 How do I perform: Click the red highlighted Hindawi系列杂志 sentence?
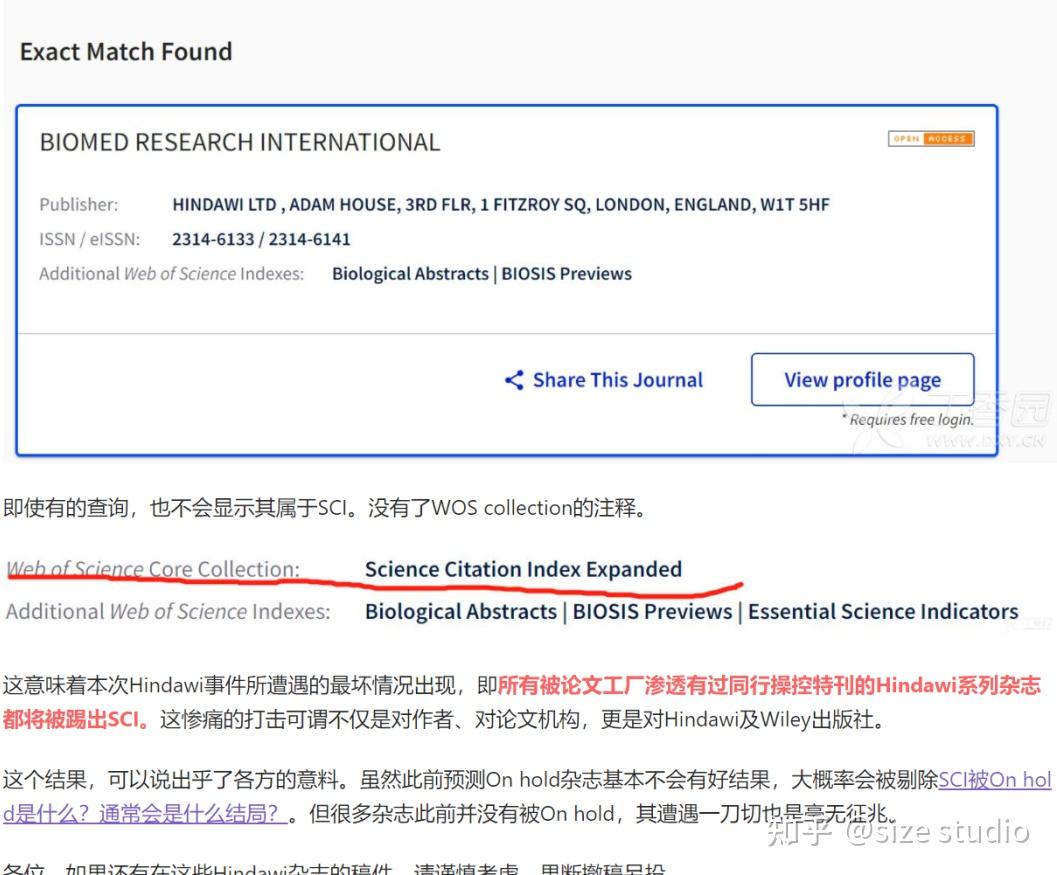[x=523, y=702]
